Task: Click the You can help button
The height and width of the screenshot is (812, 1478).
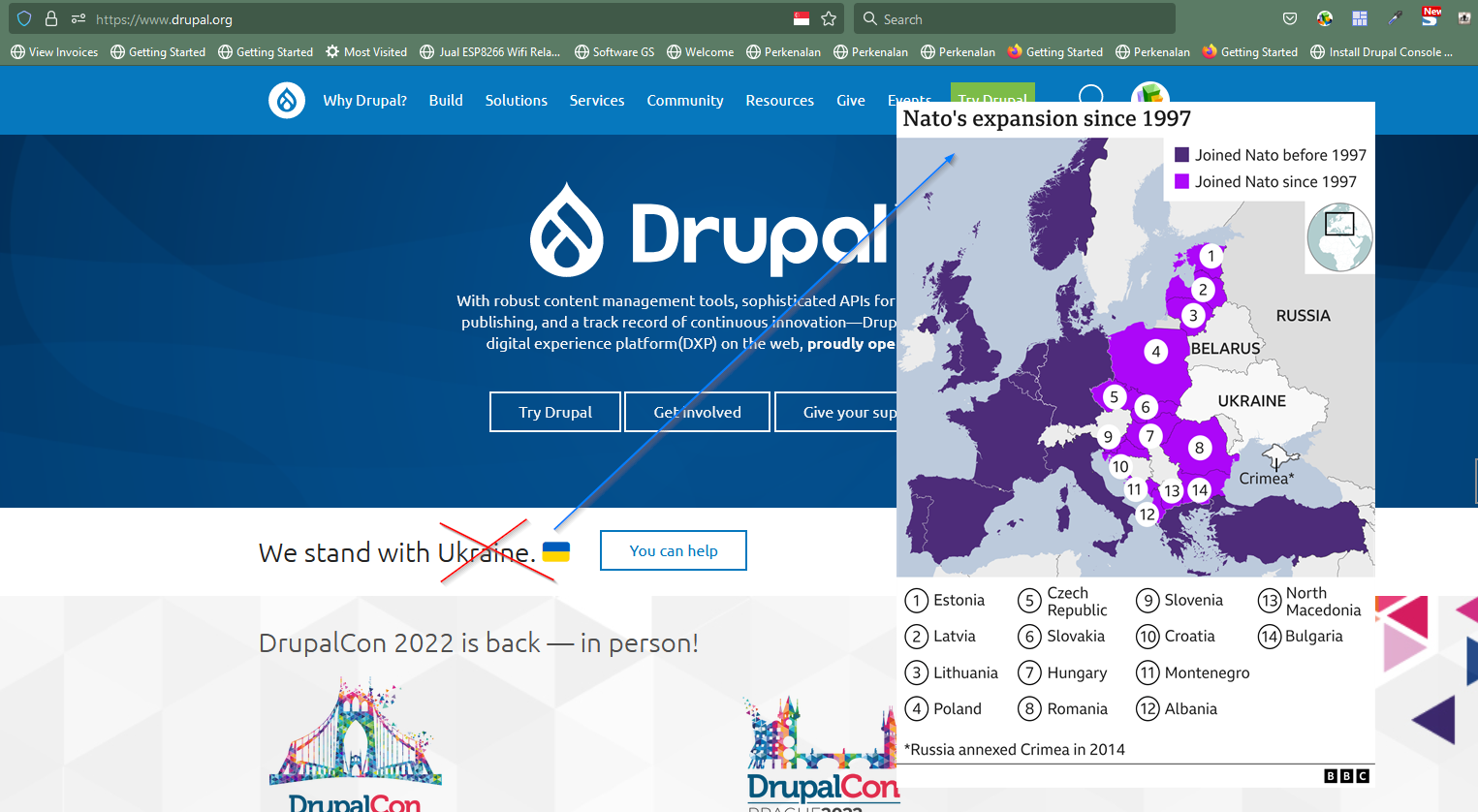Action: tap(674, 550)
